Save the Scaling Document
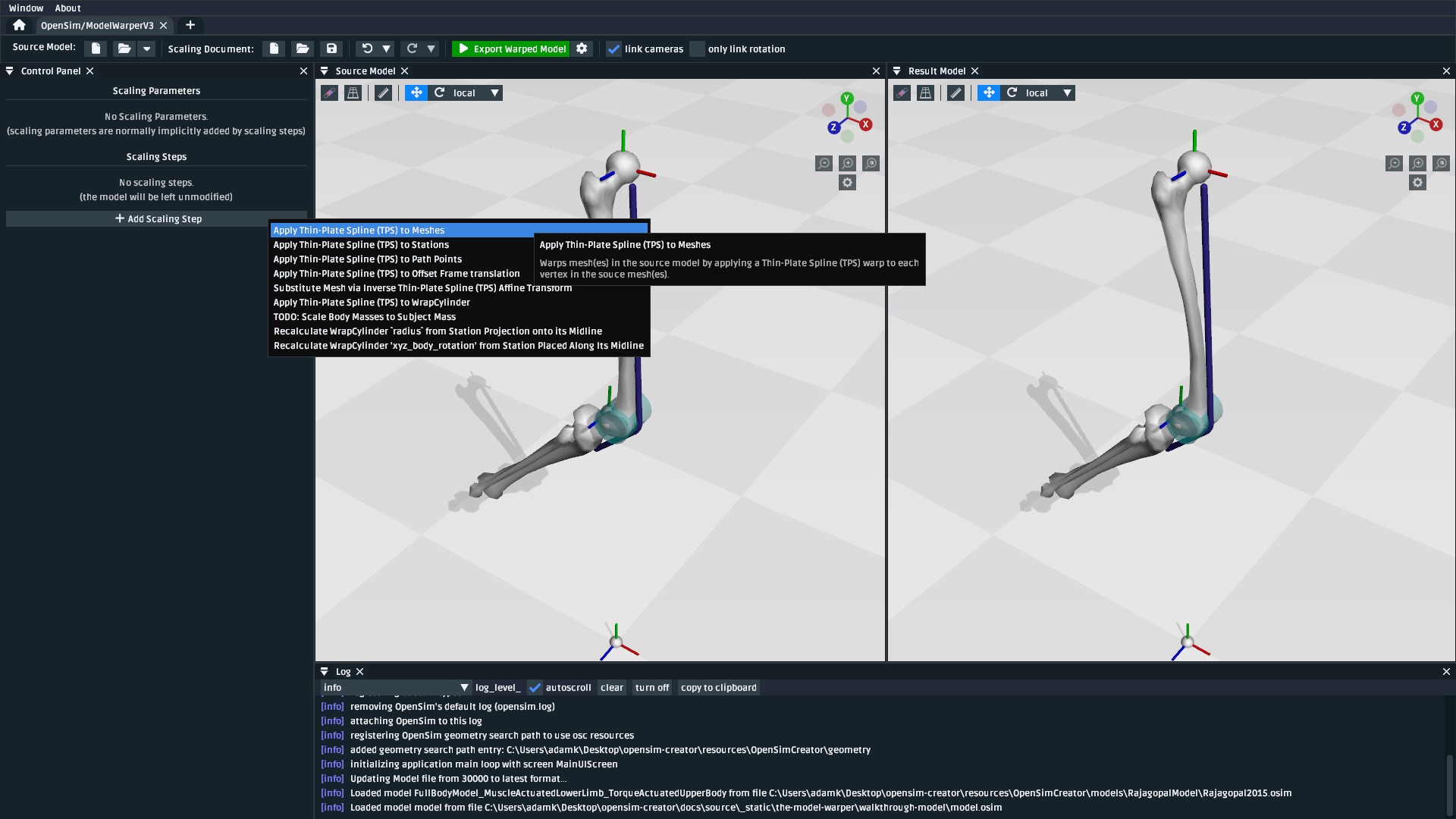The height and width of the screenshot is (819, 1456). point(331,49)
